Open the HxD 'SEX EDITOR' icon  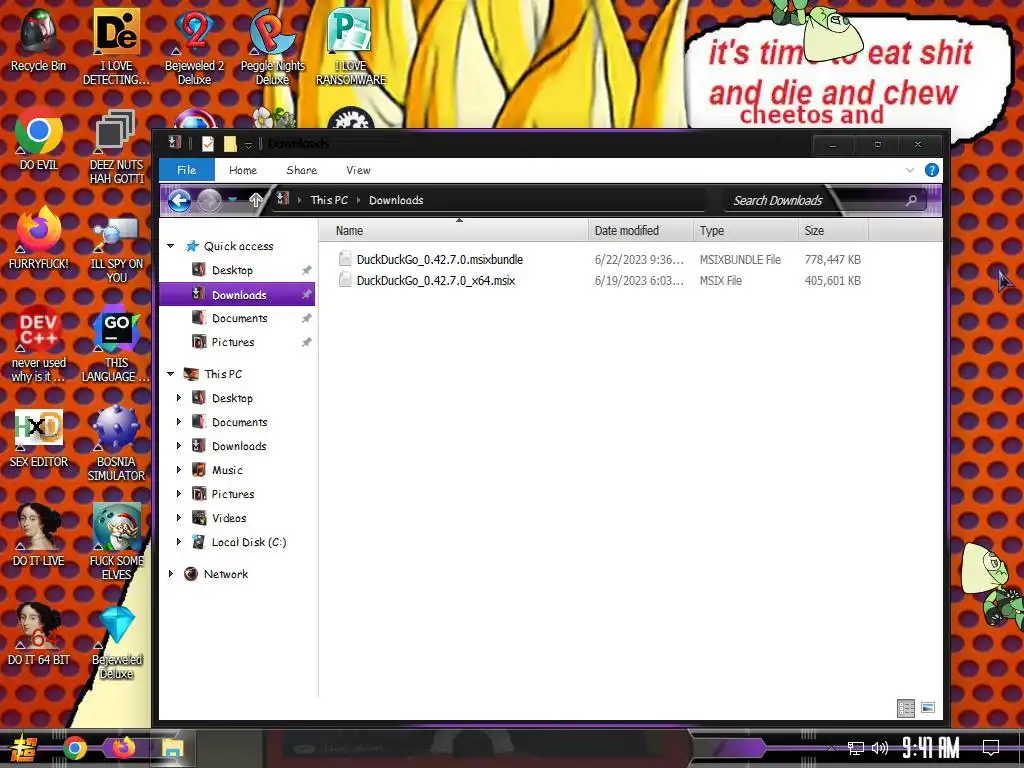[x=38, y=436]
